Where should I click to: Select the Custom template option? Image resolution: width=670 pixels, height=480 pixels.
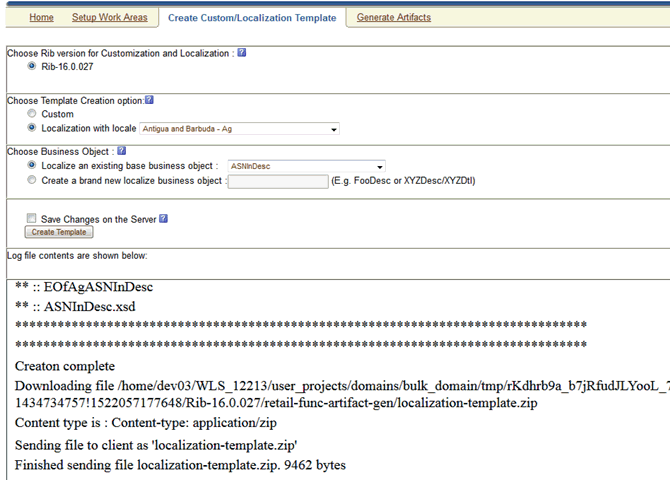pyautogui.click(x=32, y=114)
